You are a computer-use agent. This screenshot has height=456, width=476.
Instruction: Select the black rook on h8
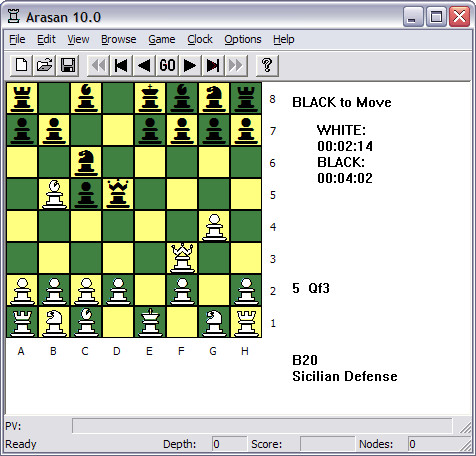coord(246,98)
